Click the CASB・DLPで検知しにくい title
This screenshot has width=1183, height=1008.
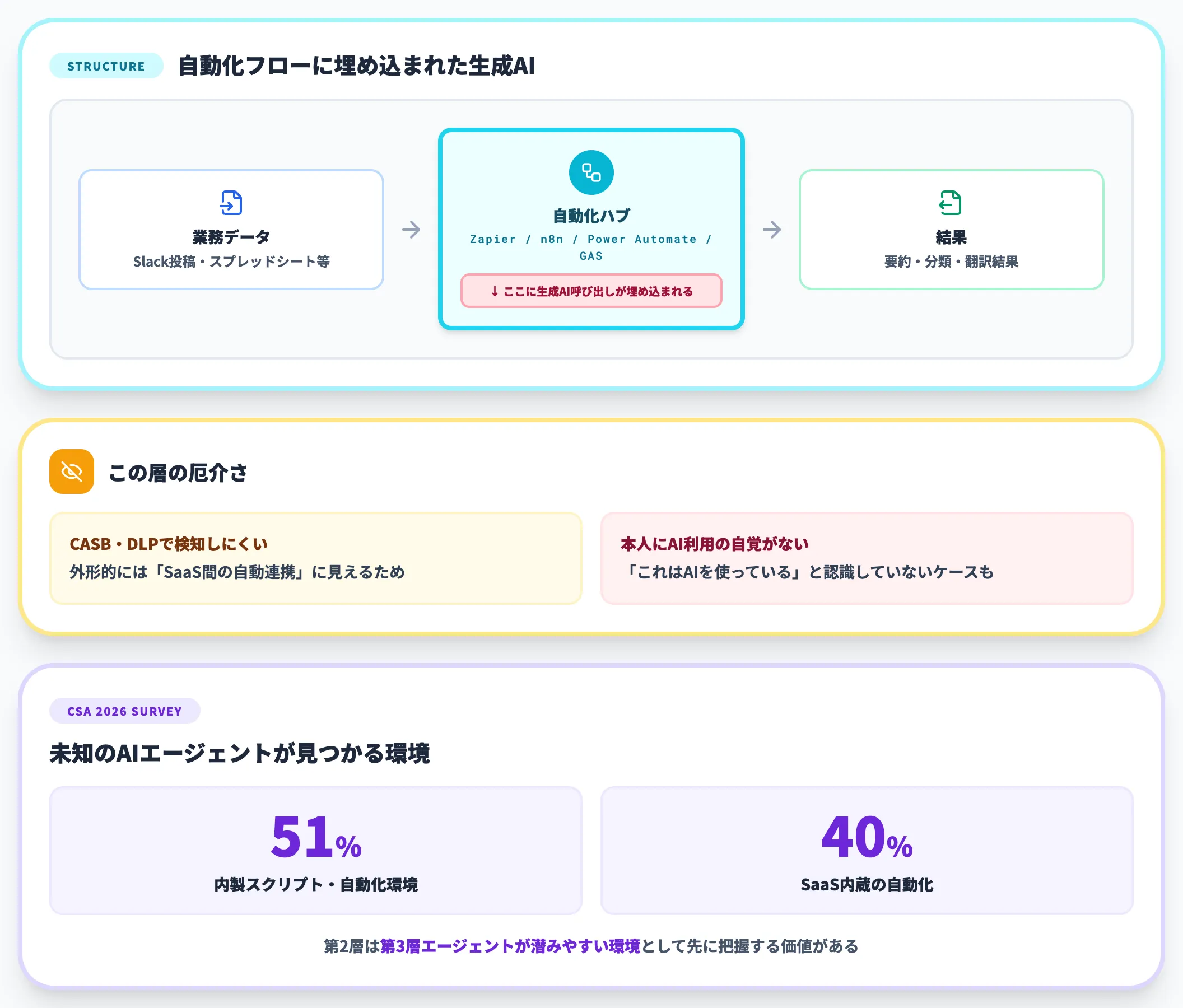click(x=169, y=544)
